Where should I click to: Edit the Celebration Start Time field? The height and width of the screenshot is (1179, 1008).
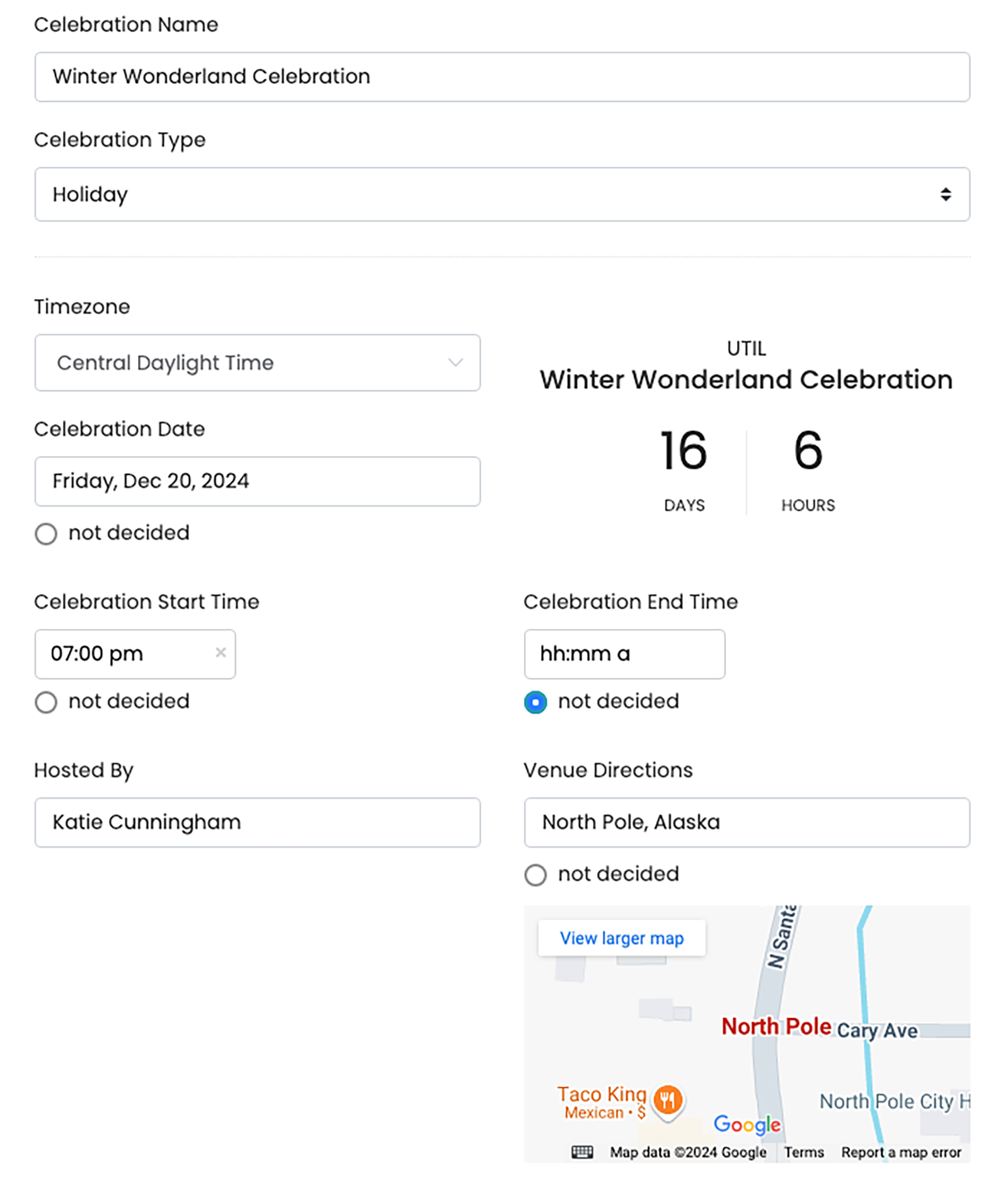[135, 654]
